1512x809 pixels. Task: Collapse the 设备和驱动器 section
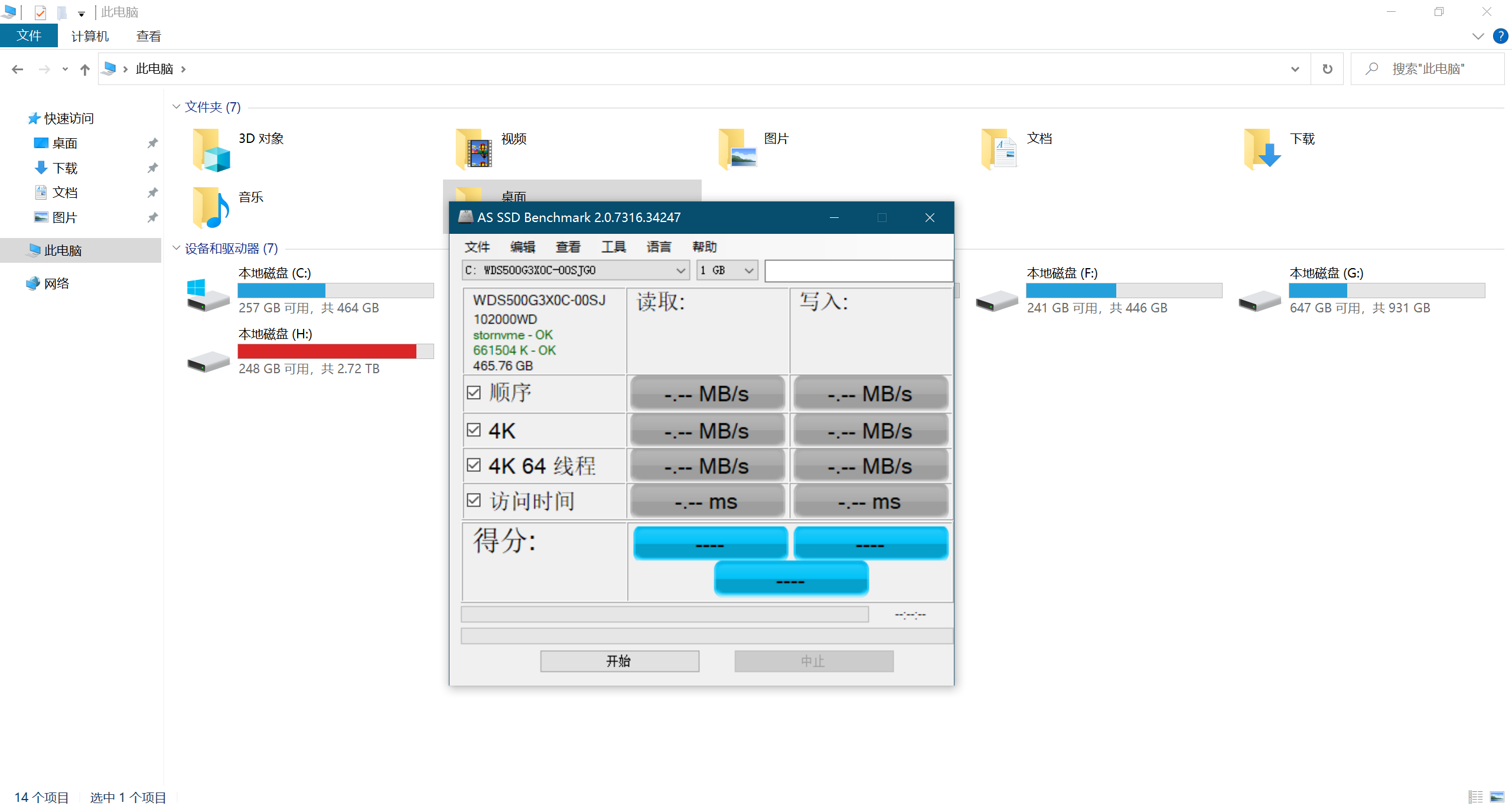tap(176, 248)
